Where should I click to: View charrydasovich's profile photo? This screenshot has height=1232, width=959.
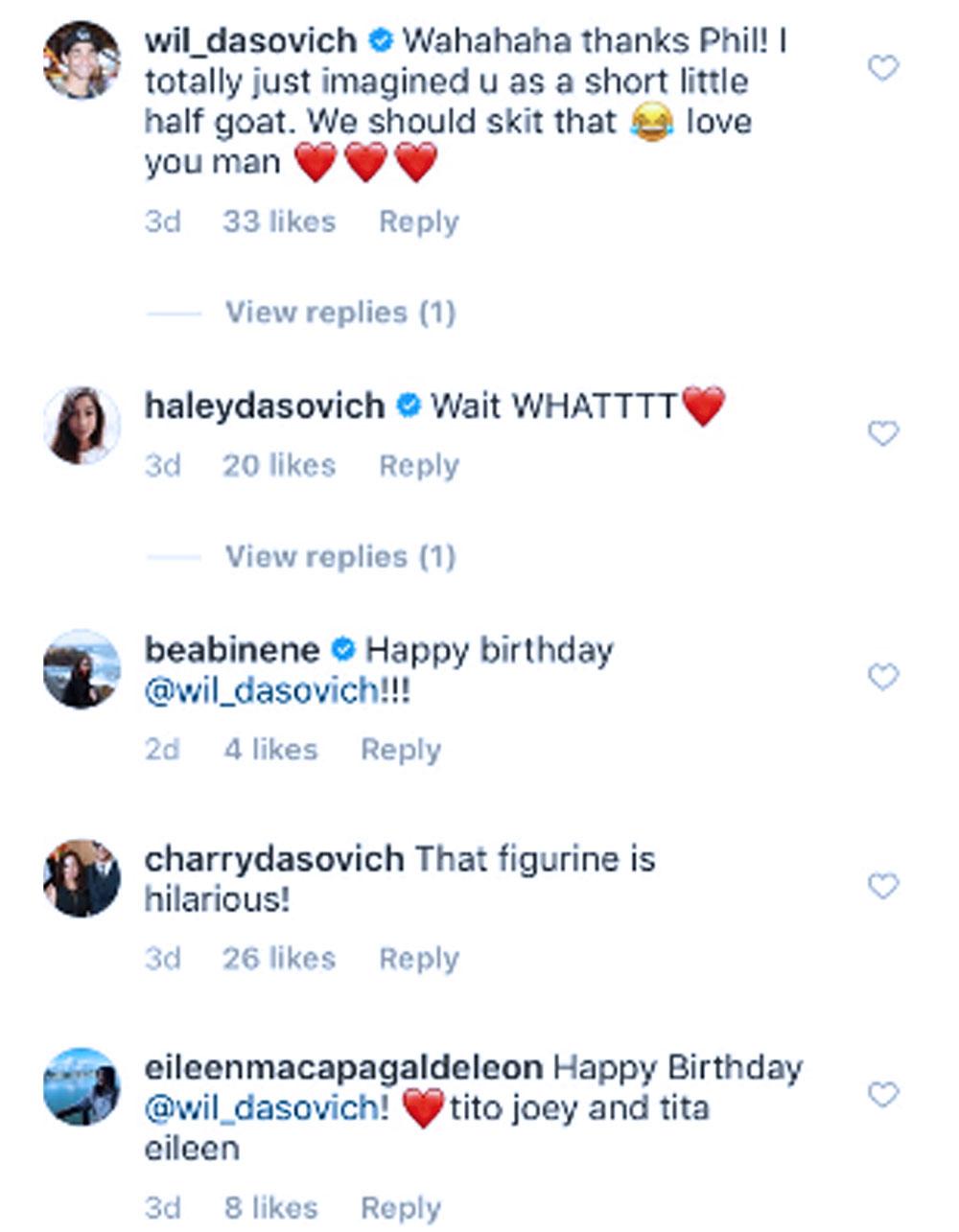click(82, 877)
